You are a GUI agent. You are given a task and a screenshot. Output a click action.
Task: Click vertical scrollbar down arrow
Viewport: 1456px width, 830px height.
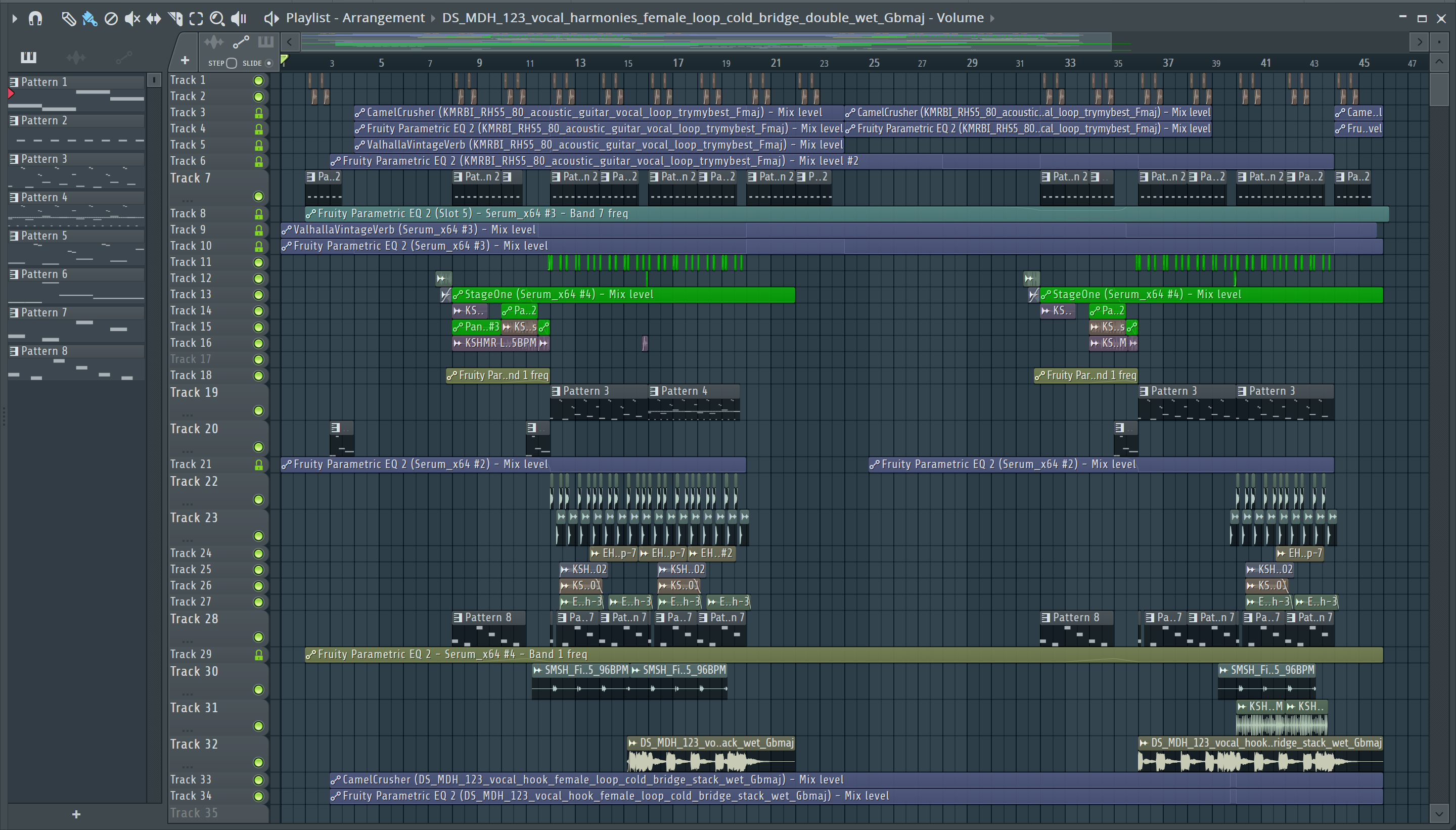coord(1439,813)
